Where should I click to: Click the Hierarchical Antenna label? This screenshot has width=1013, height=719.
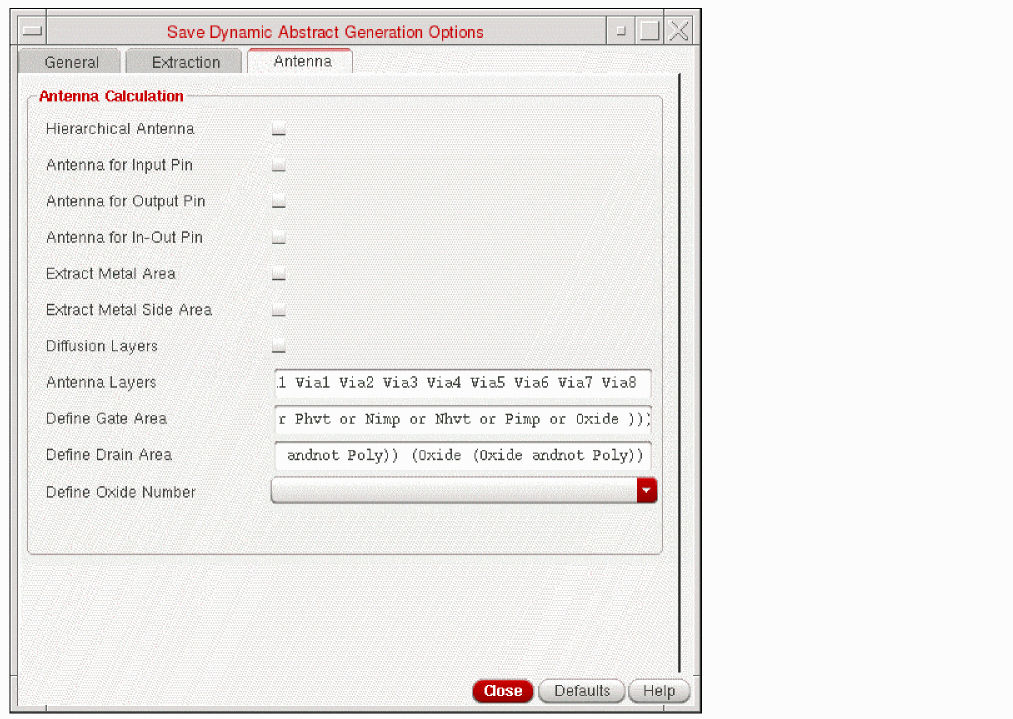click(120, 129)
